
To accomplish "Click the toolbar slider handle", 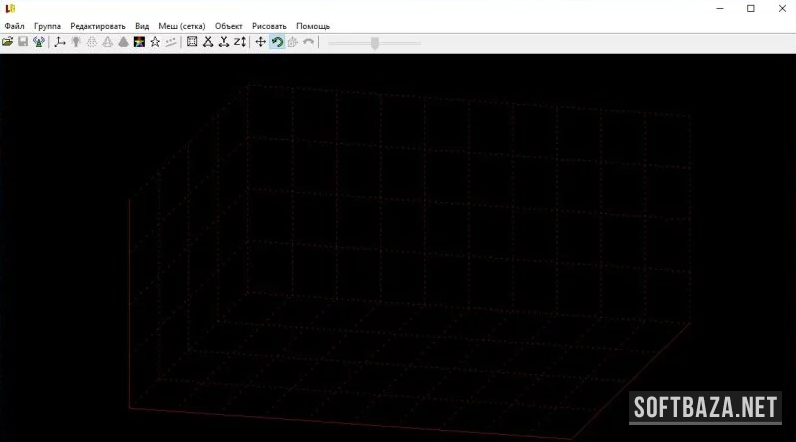I will click(375, 42).
